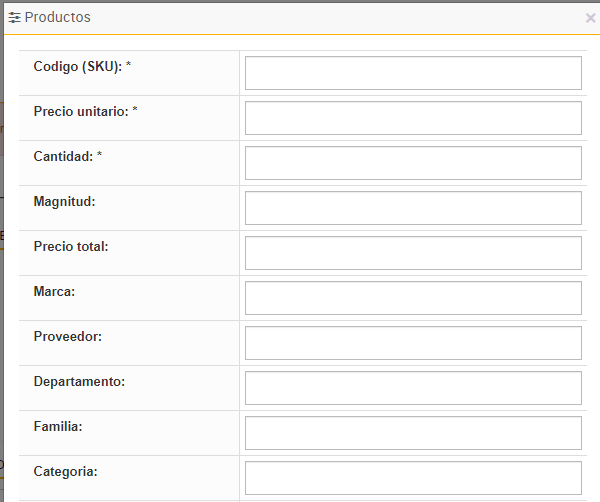Click the Magnitud label

pos(64,202)
